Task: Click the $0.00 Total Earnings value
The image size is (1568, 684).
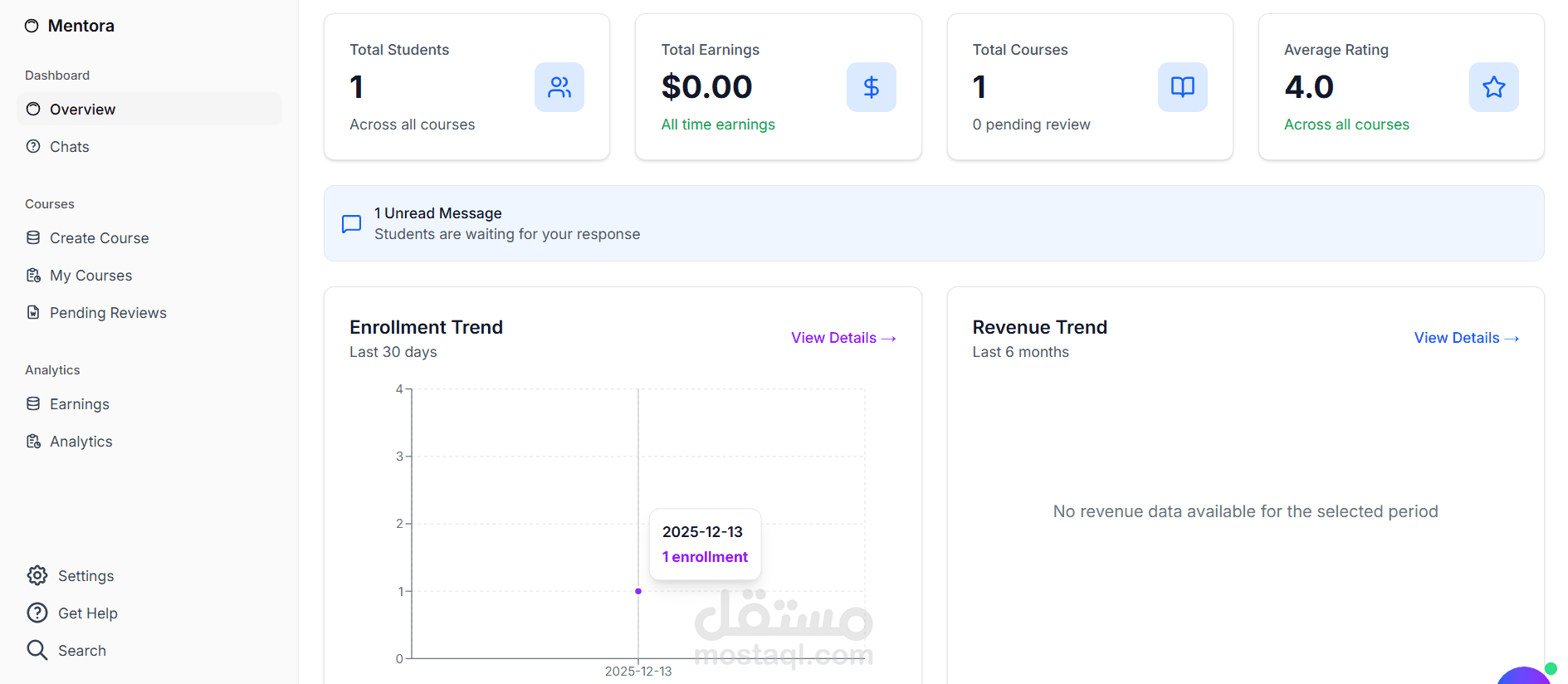Action: pos(707,87)
